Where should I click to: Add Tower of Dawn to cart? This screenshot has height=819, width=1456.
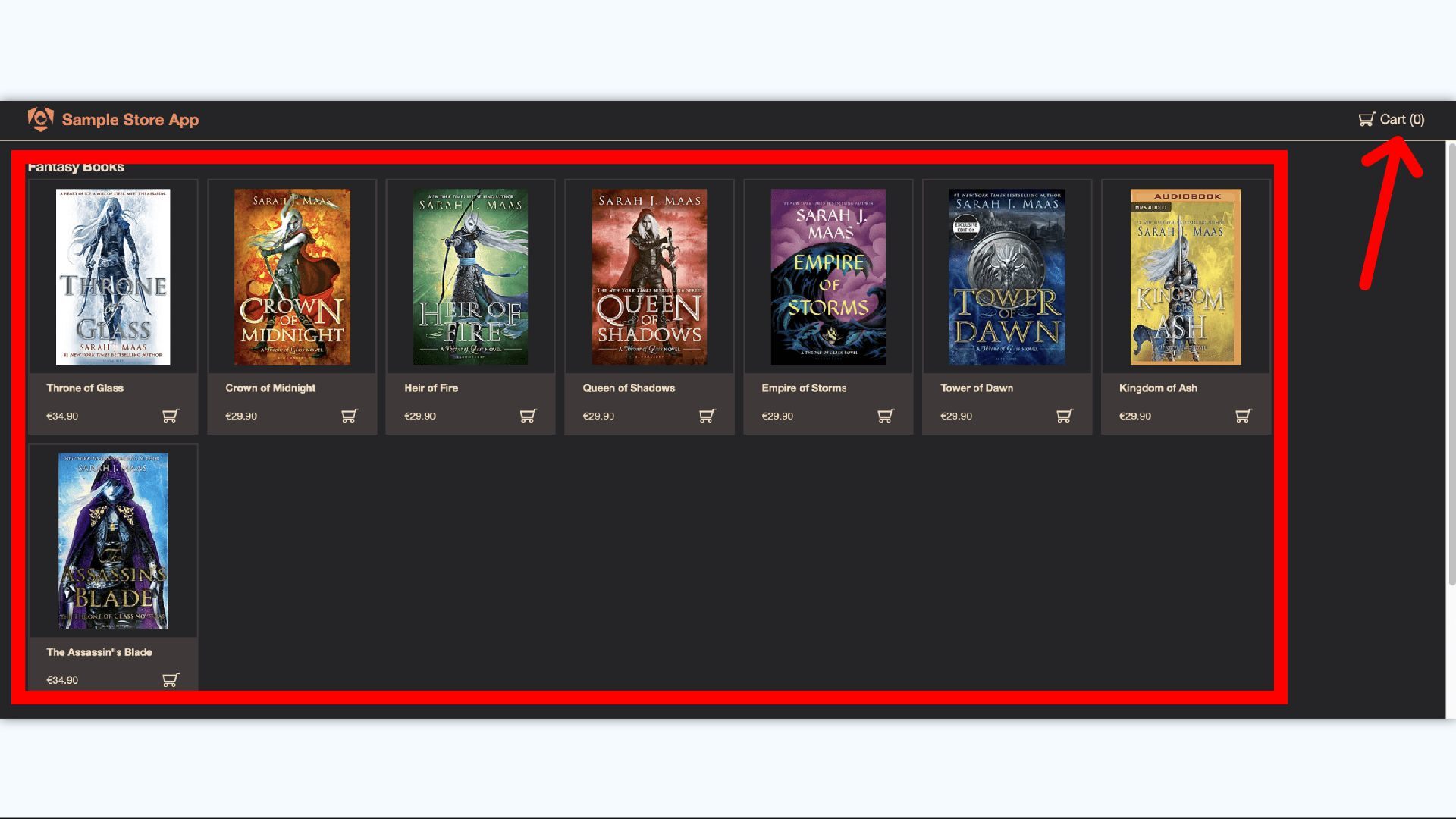pos(1064,416)
